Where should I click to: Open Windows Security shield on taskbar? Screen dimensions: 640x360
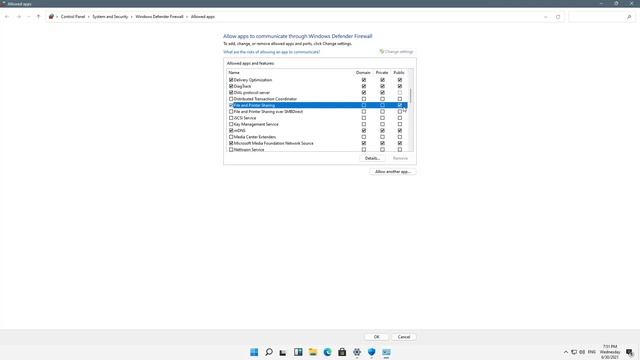tap(371, 352)
